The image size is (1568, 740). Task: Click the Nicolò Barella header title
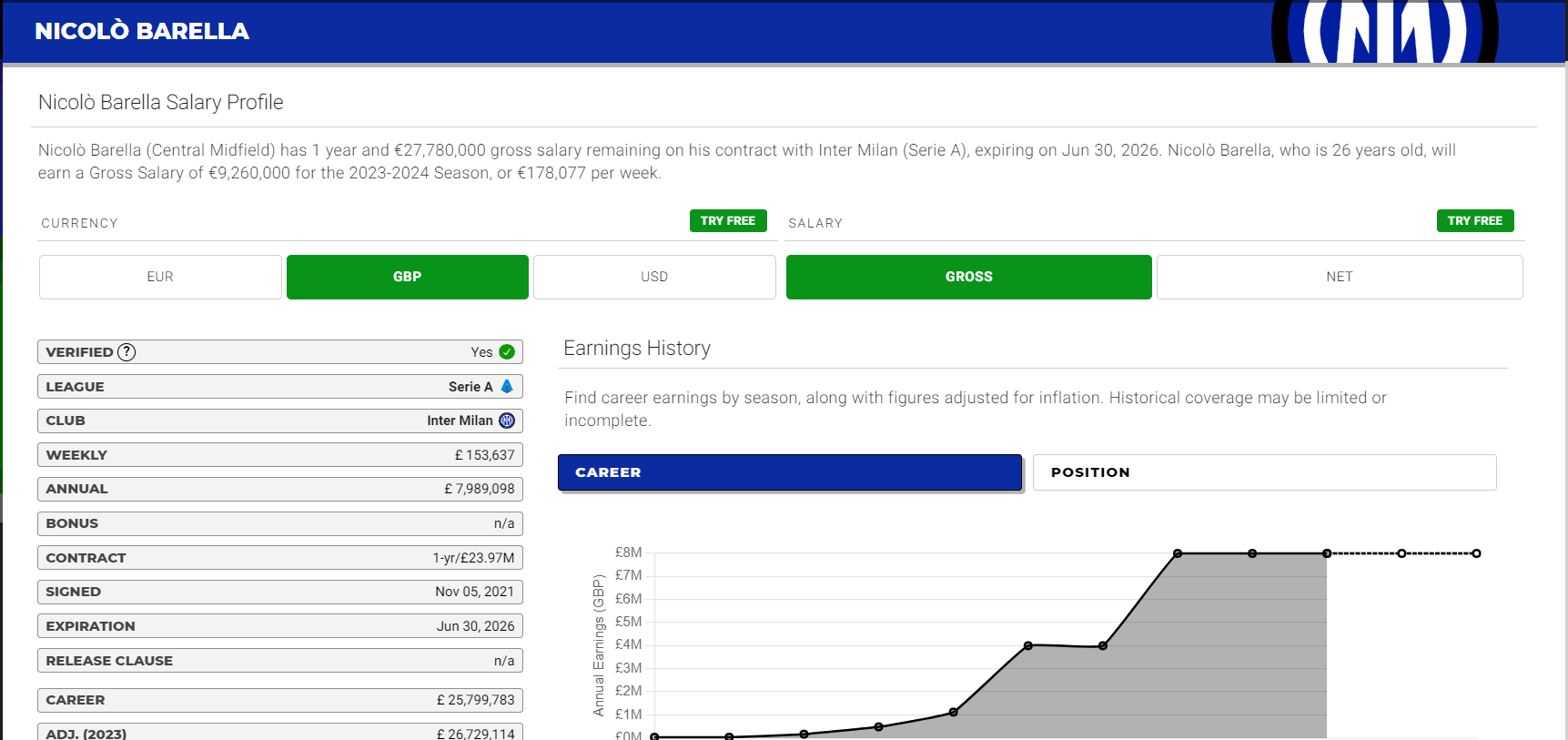(142, 31)
